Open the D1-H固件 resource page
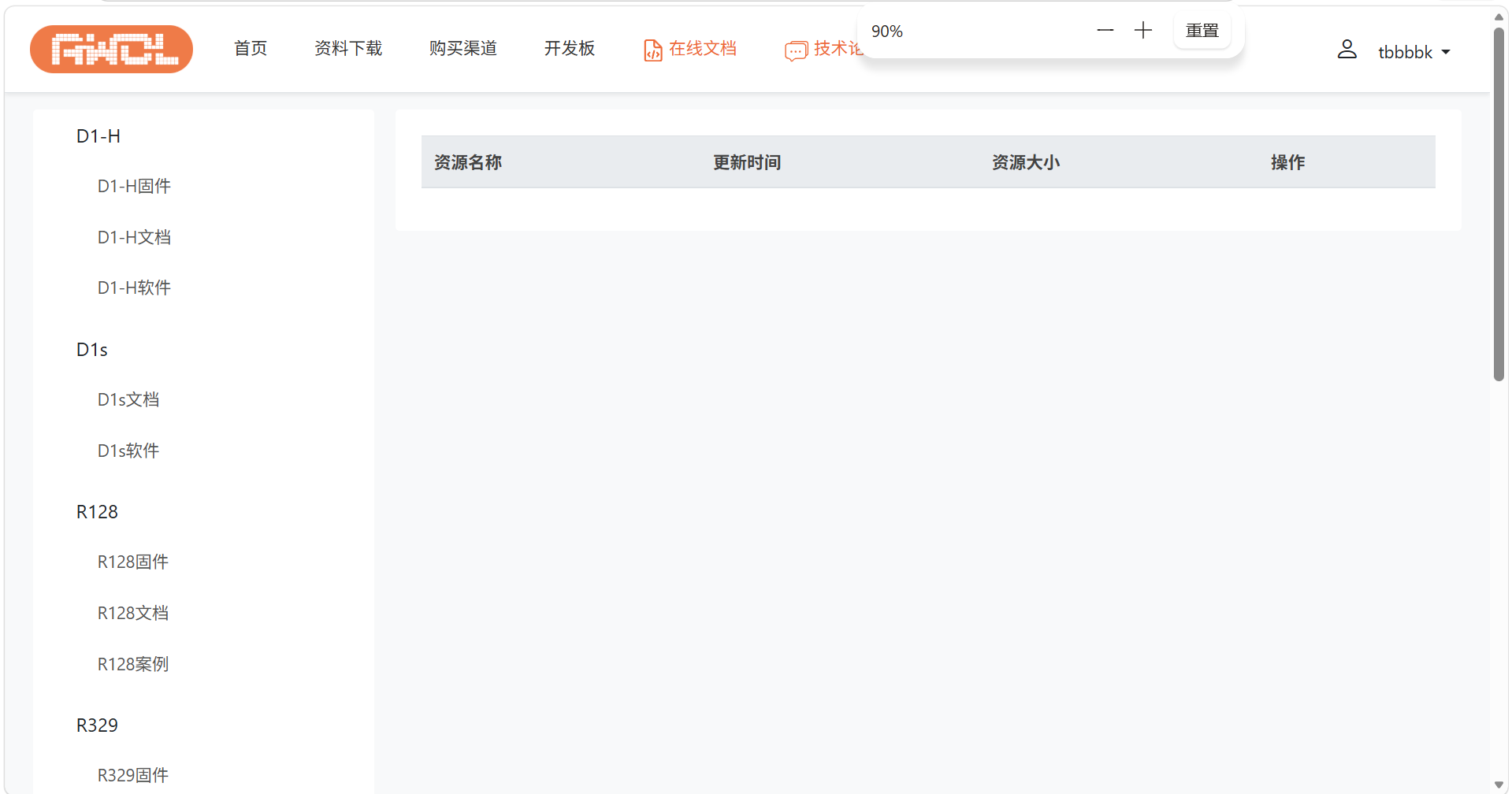 click(133, 186)
